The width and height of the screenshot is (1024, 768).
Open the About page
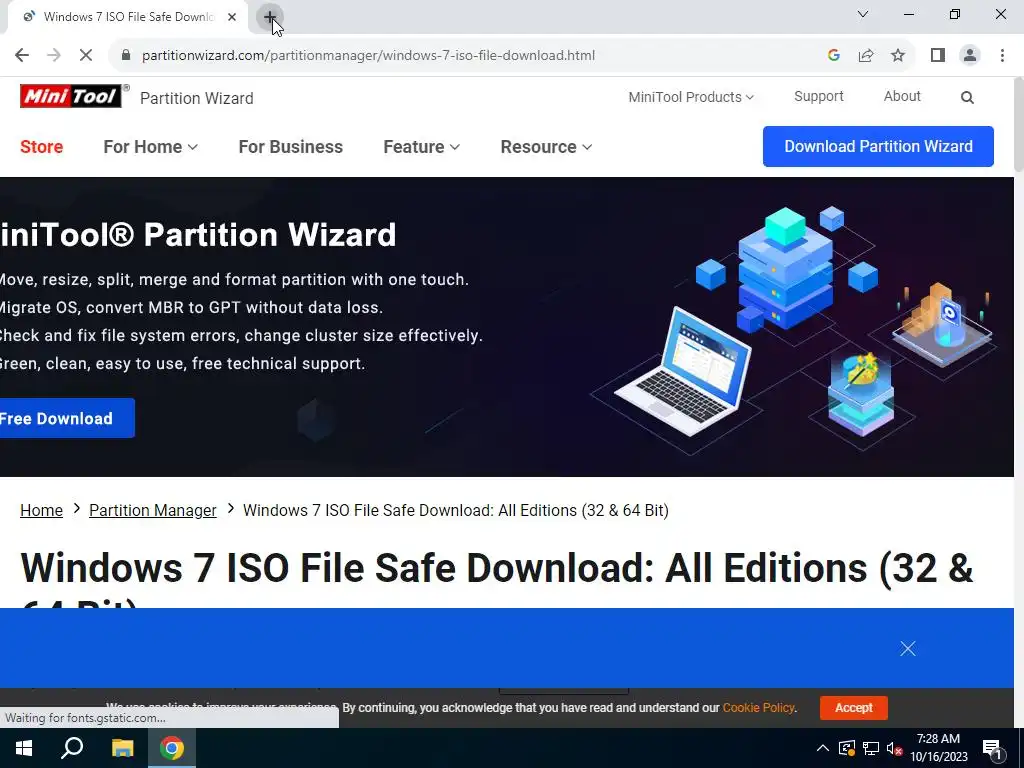coord(902,97)
